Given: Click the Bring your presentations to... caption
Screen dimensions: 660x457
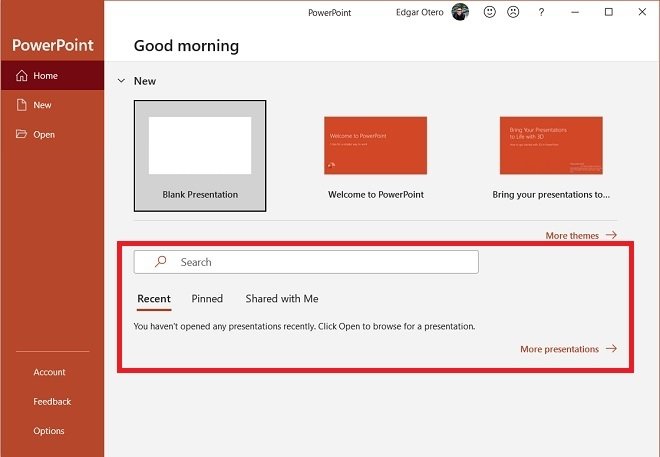Looking at the screenshot, I should pyautogui.click(x=551, y=194).
